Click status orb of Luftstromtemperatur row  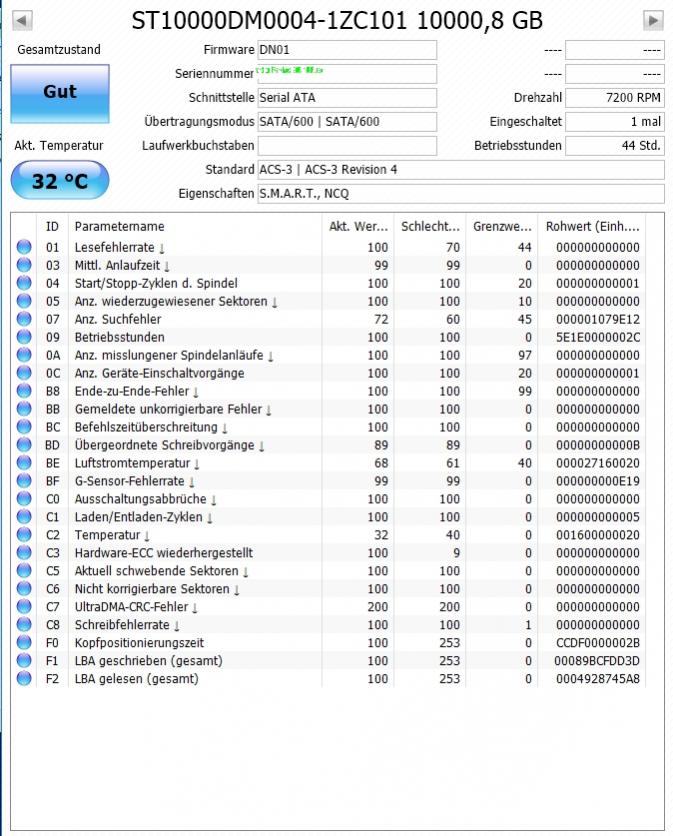24,463
